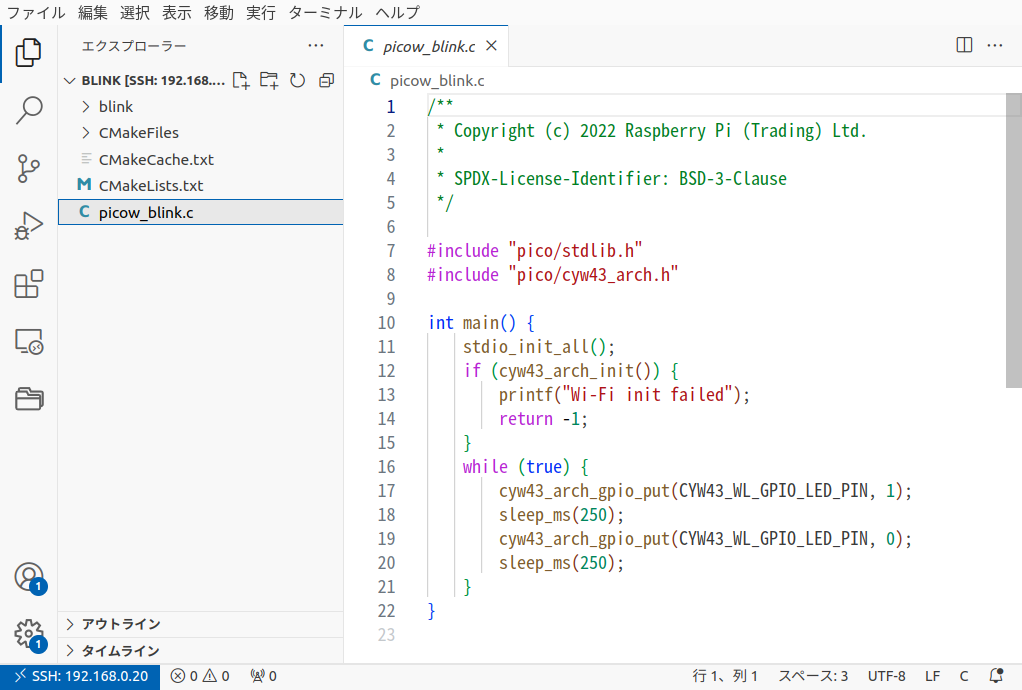Open the Extensions view icon

(x=29, y=284)
